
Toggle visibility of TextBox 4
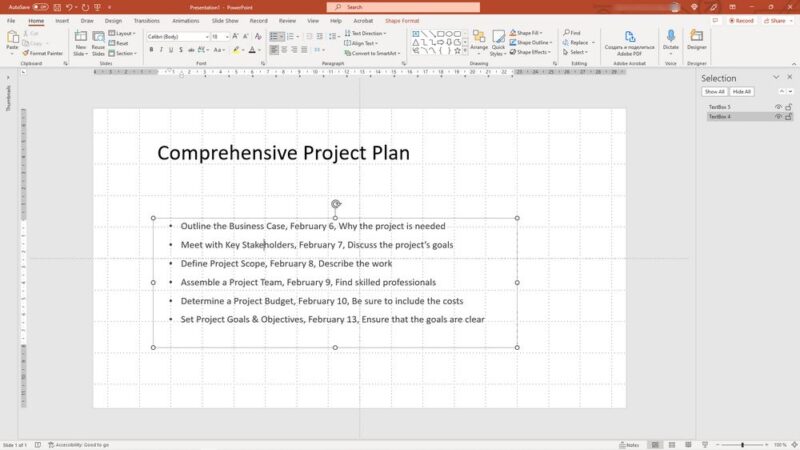coord(778,116)
